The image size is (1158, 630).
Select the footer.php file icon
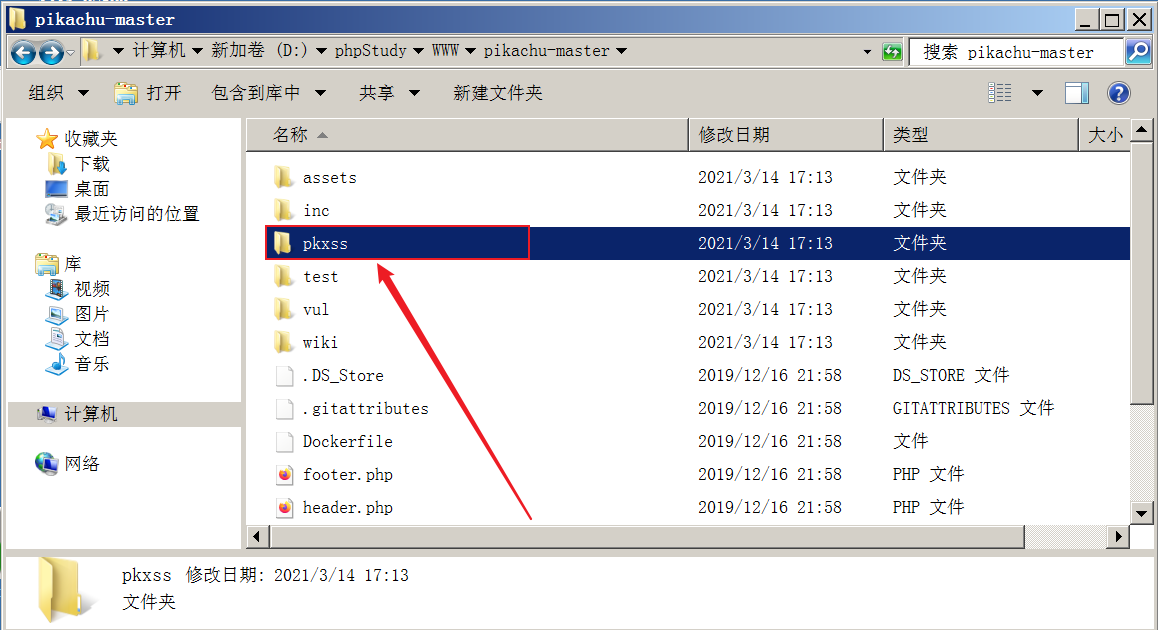[x=284, y=474]
